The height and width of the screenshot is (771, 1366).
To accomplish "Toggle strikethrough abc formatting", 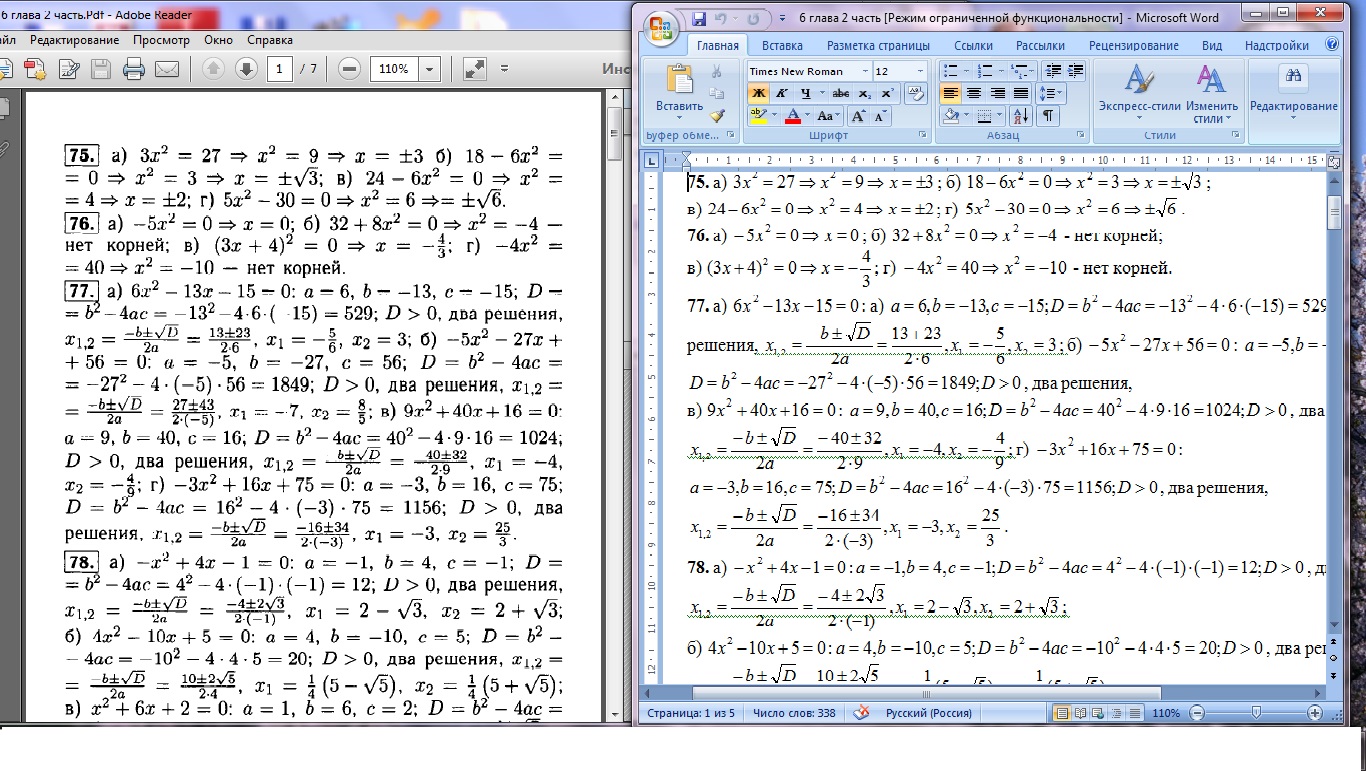I will (x=840, y=93).
